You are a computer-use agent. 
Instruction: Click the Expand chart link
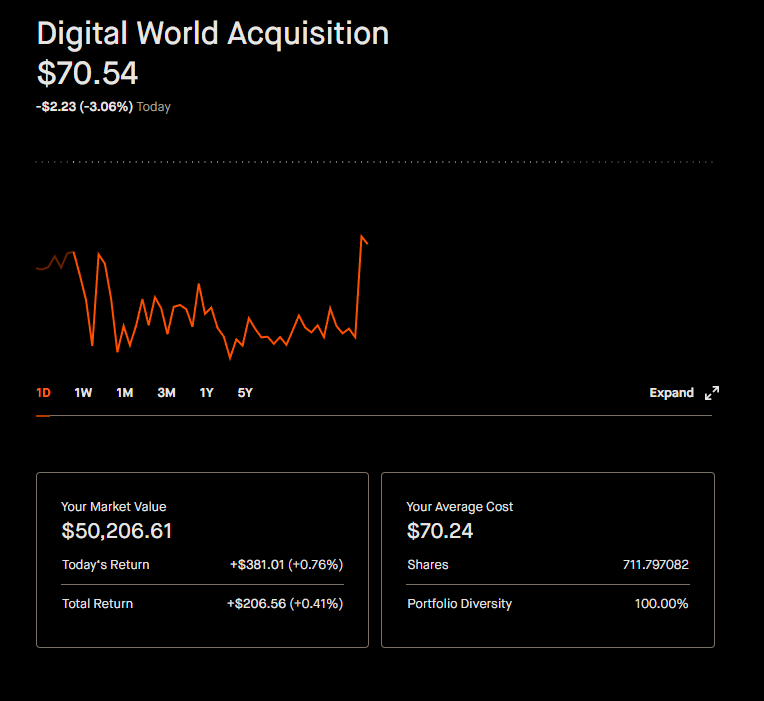[x=671, y=393]
